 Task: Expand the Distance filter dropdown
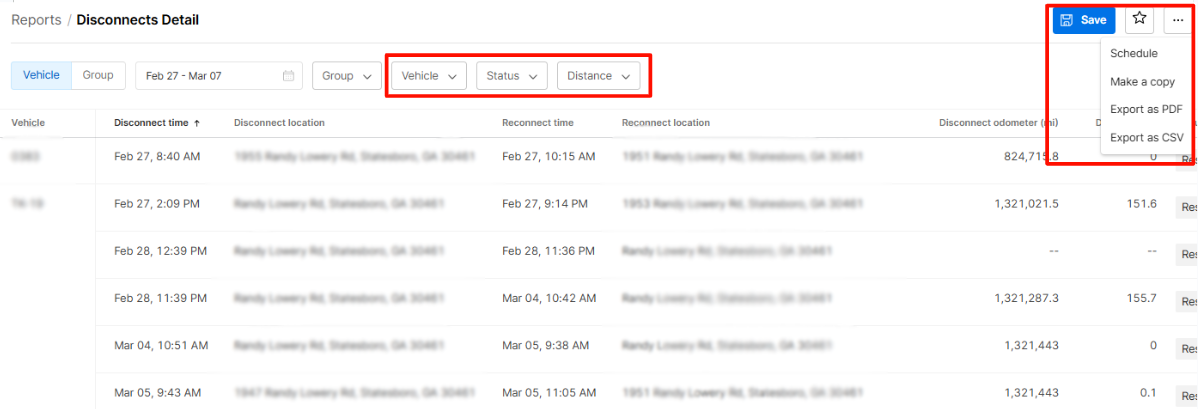point(599,76)
